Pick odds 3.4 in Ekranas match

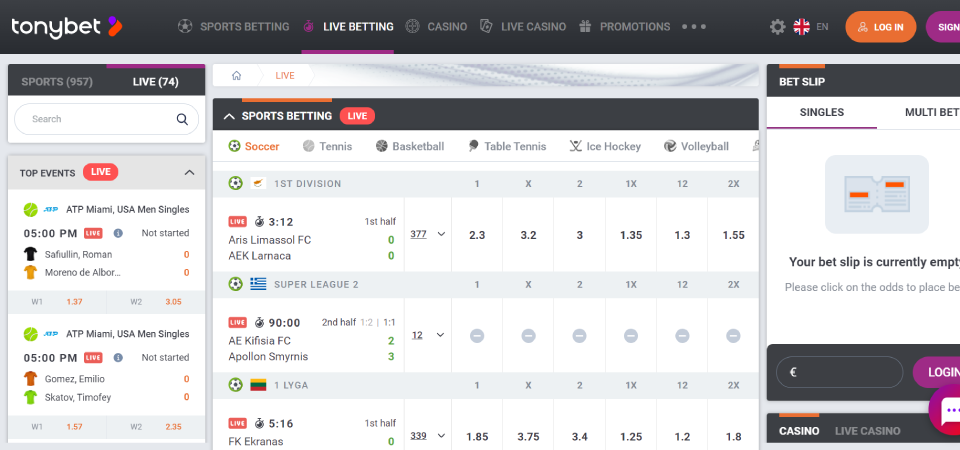579,437
